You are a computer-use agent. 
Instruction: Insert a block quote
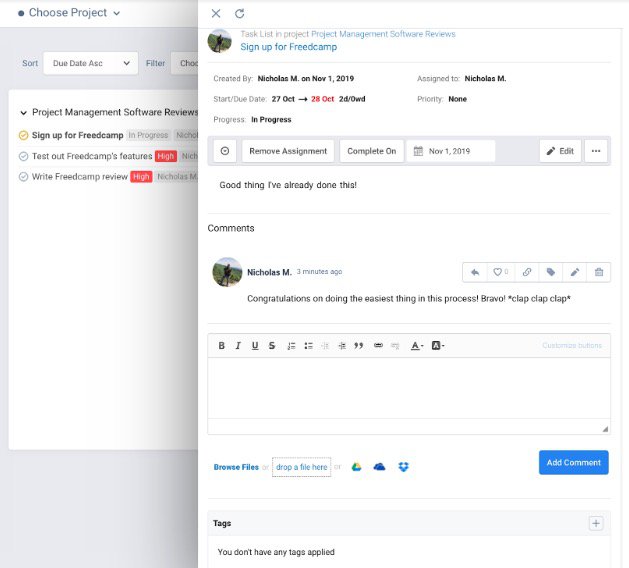tap(359, 346)
